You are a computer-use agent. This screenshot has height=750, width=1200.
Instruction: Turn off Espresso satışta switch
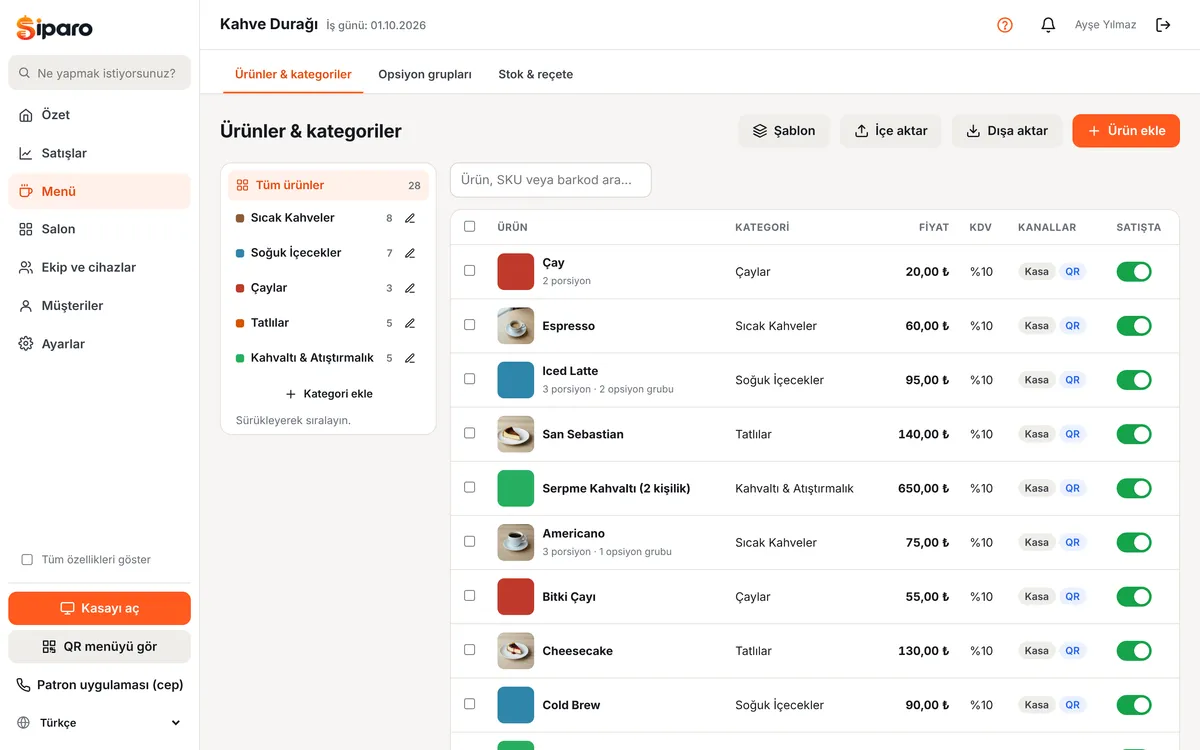[x=1134, y=326]
